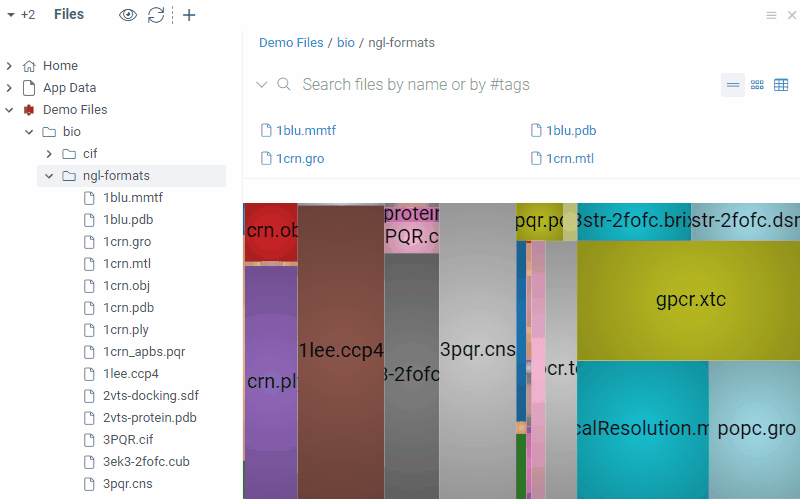Switch to grid table view
Viewport: 800px width, 500px height.
(781, 85)
